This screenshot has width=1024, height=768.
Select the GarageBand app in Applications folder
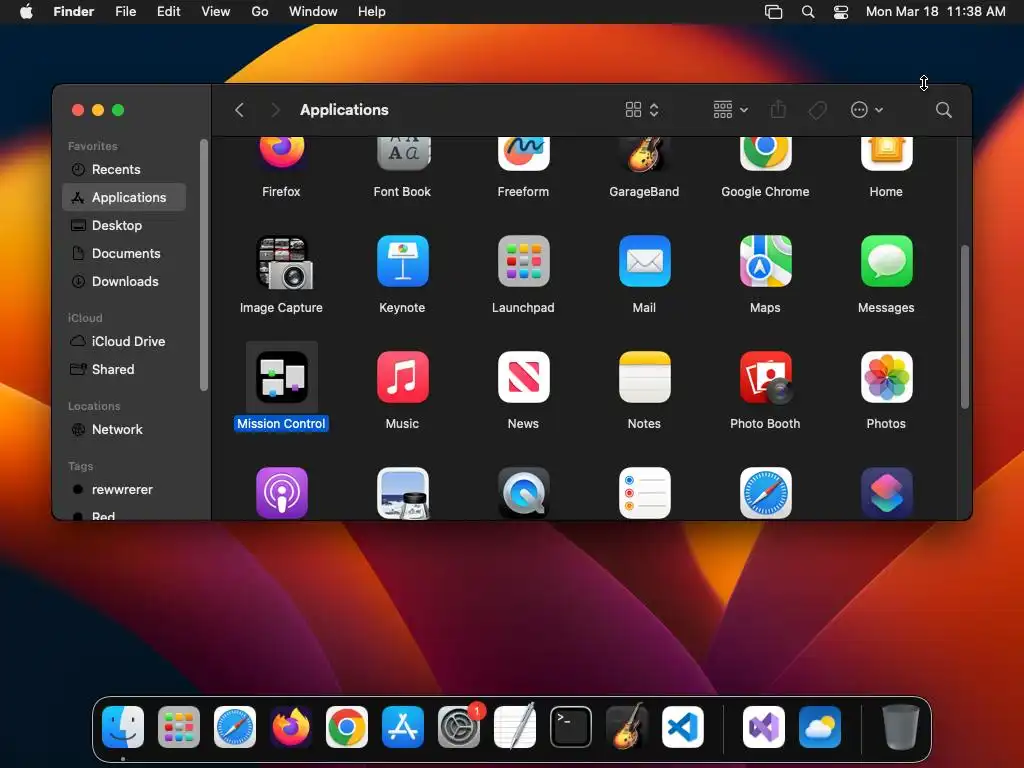644,154
